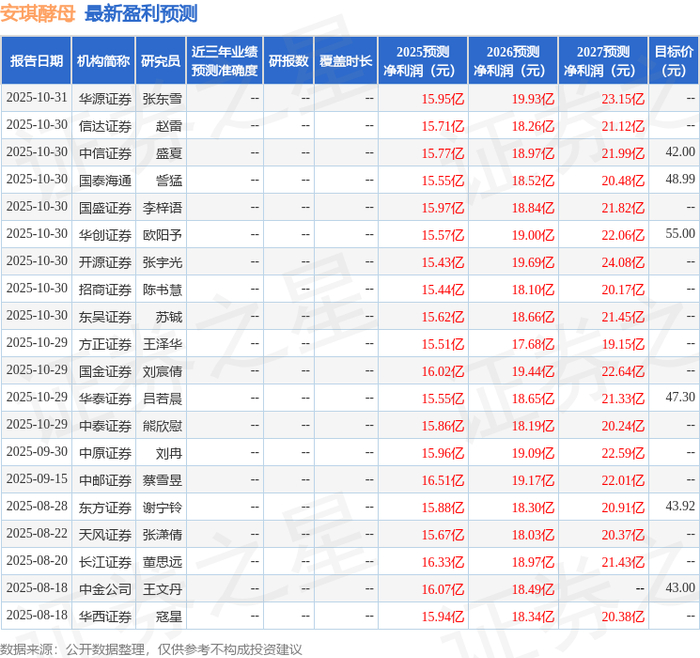Click the 研报数 column header
This screenshot has height=658, width=700.
tap(288, 61)
